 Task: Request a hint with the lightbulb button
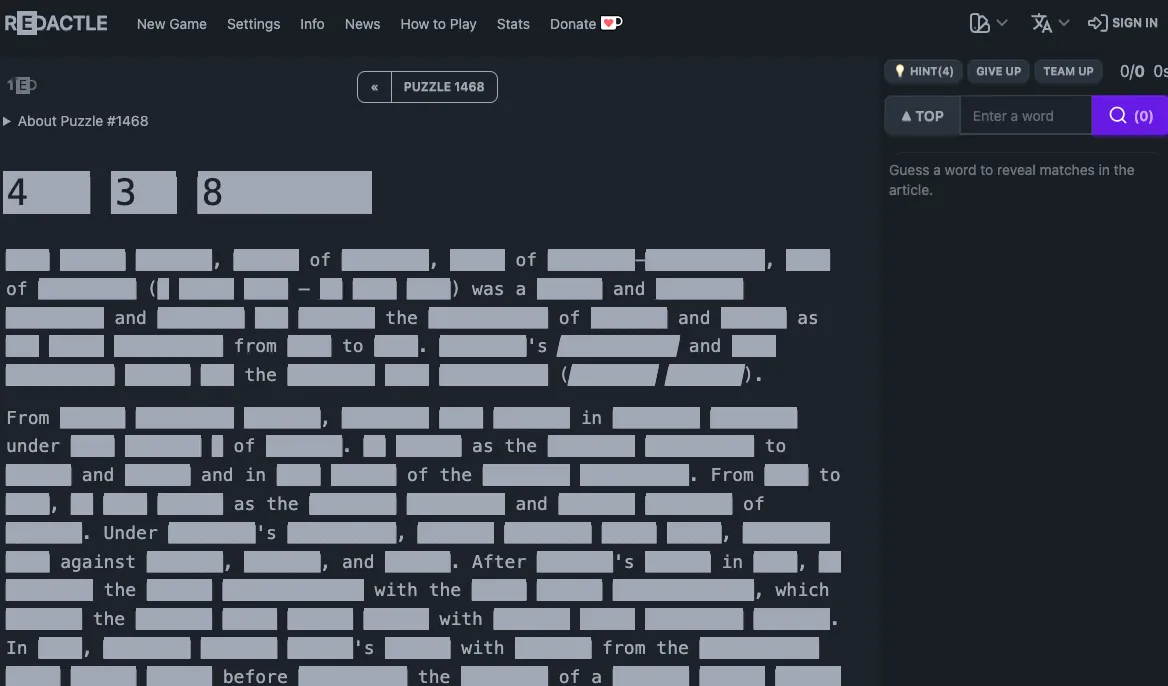click(x=923, y=71)
